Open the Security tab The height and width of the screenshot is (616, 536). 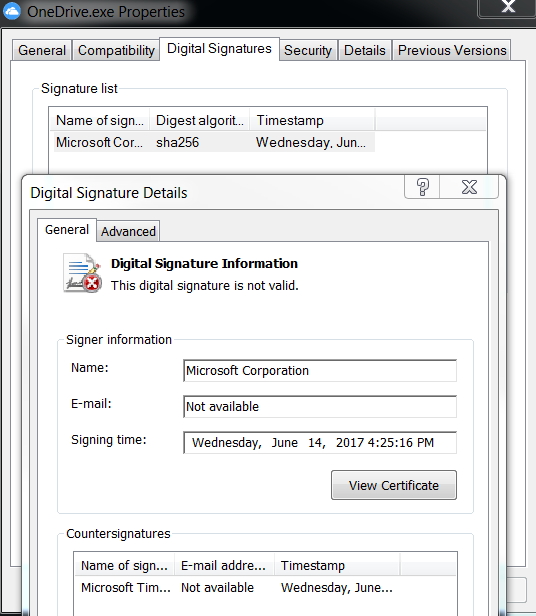click(308, 50)
